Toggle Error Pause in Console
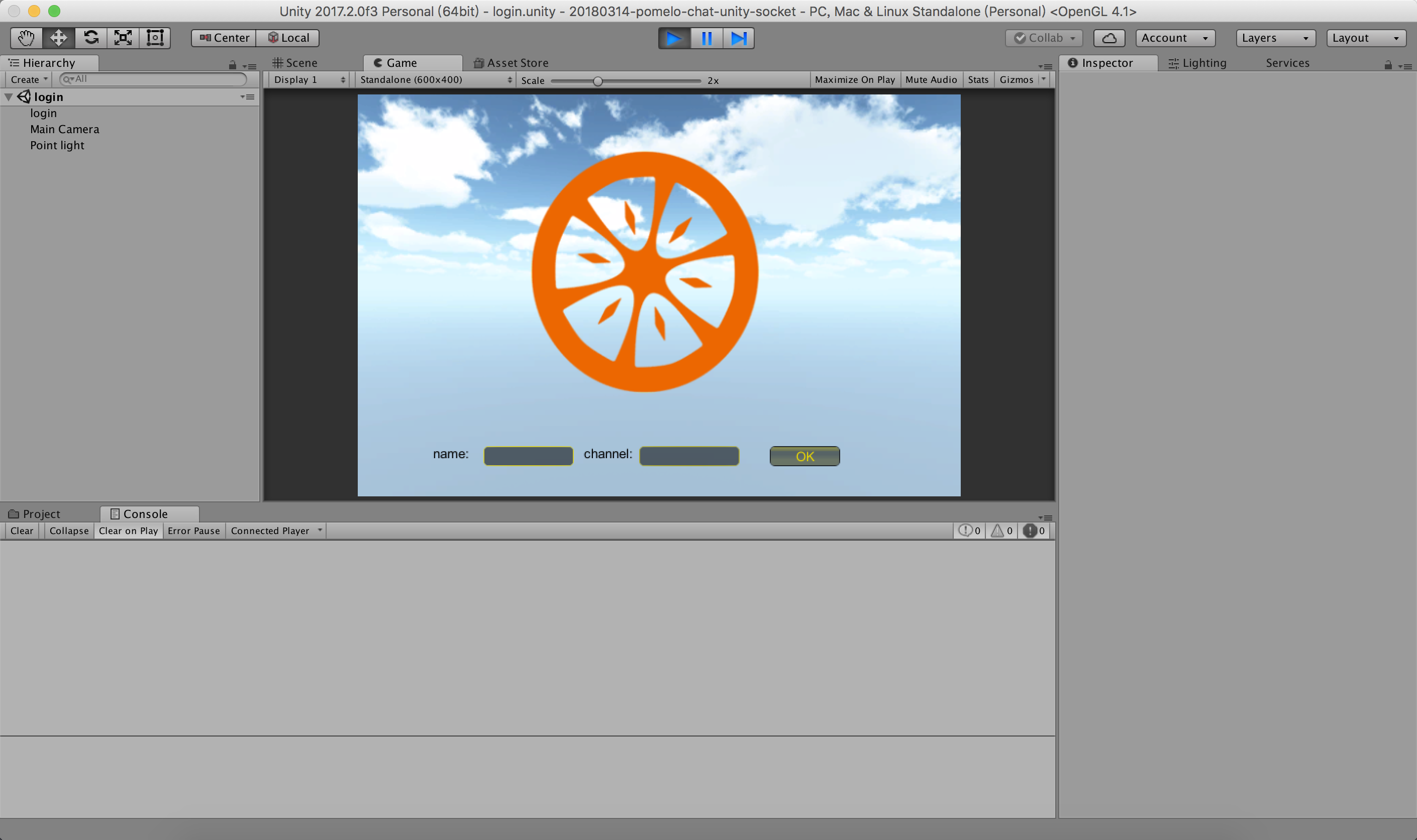This screenshot has width=1417, height=840. tap(193, 531)
